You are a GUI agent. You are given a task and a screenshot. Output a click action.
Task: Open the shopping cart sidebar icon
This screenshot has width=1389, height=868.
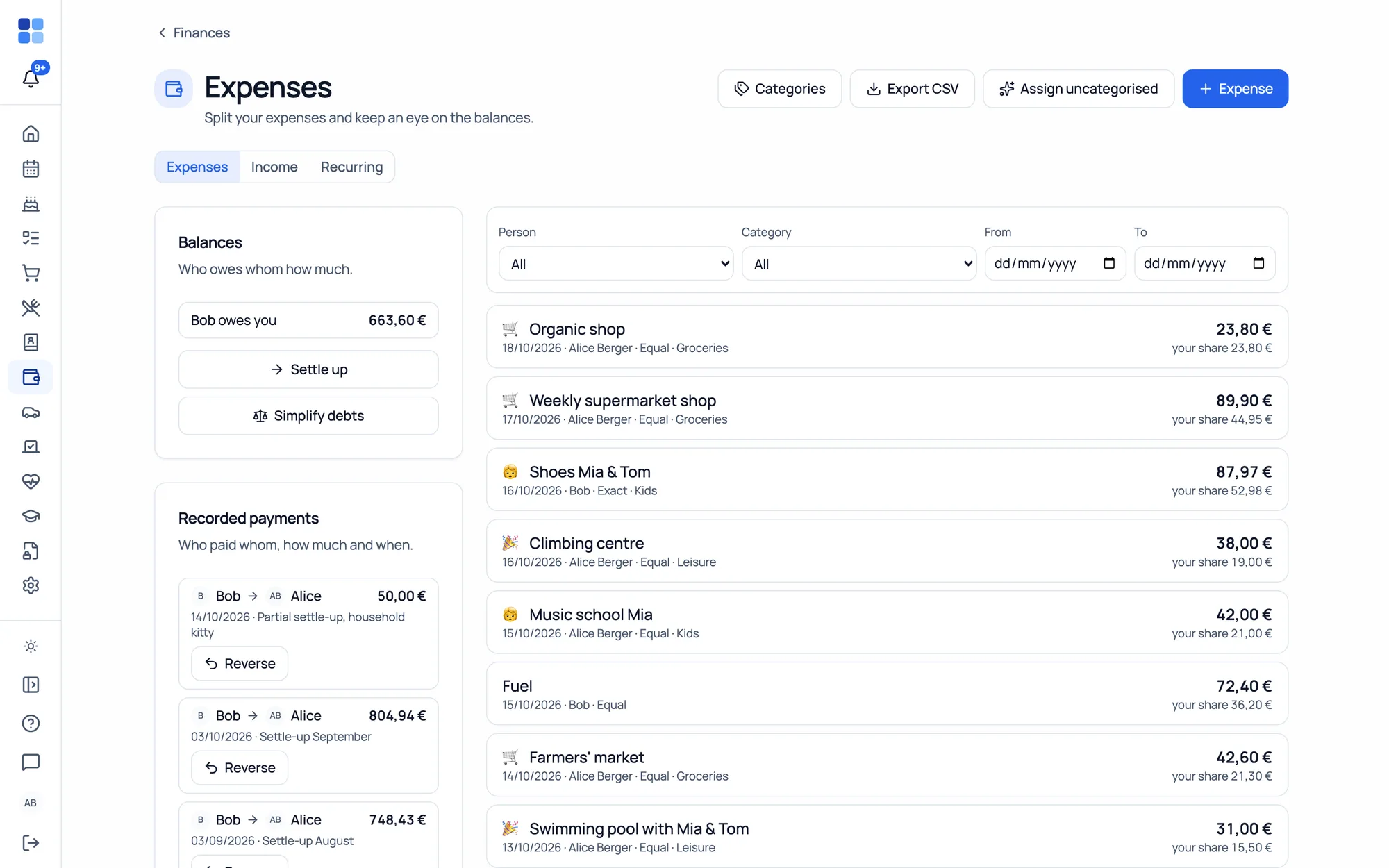click(x=31, y=273)
